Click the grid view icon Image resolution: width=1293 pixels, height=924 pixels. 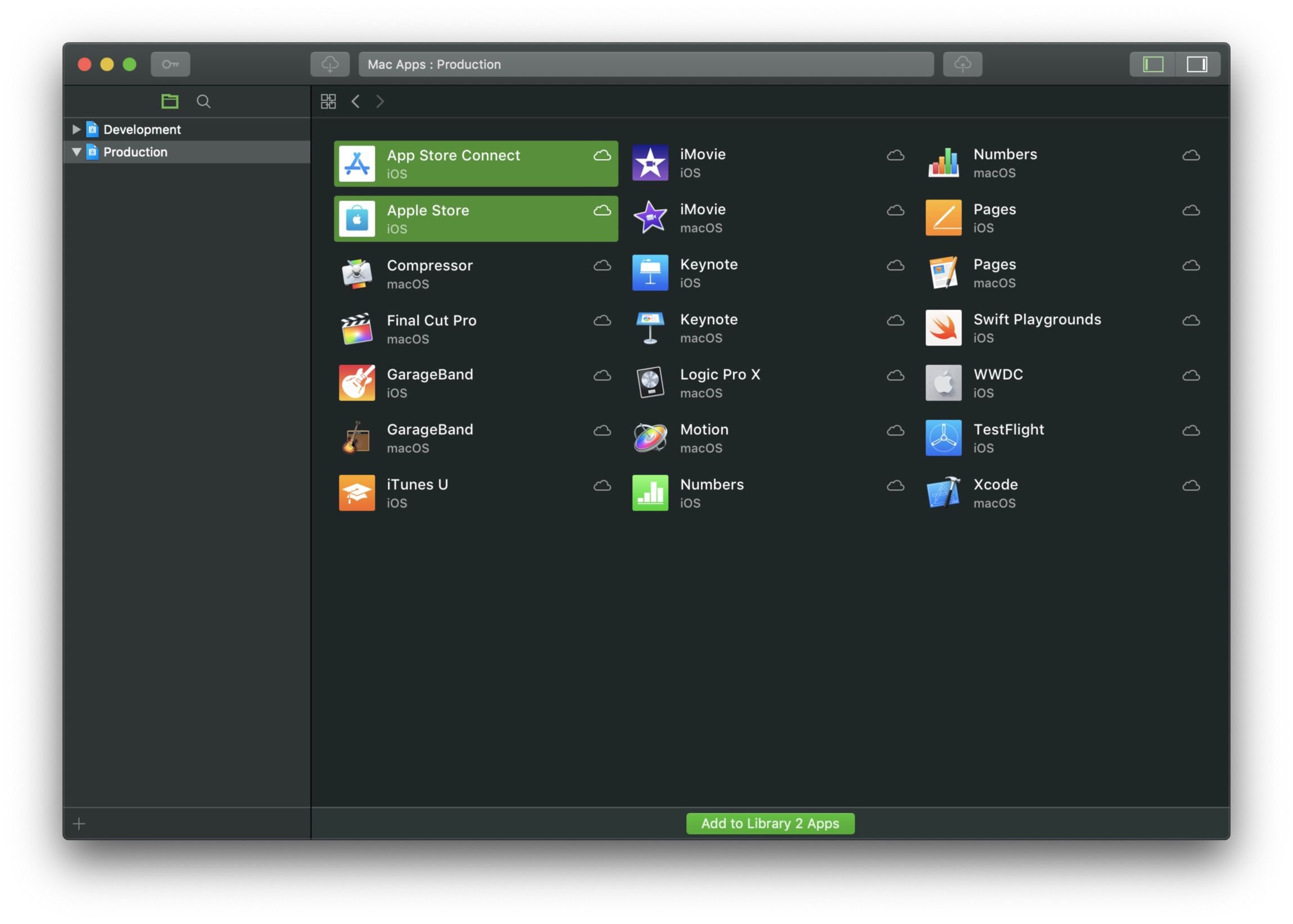[328, 101]
